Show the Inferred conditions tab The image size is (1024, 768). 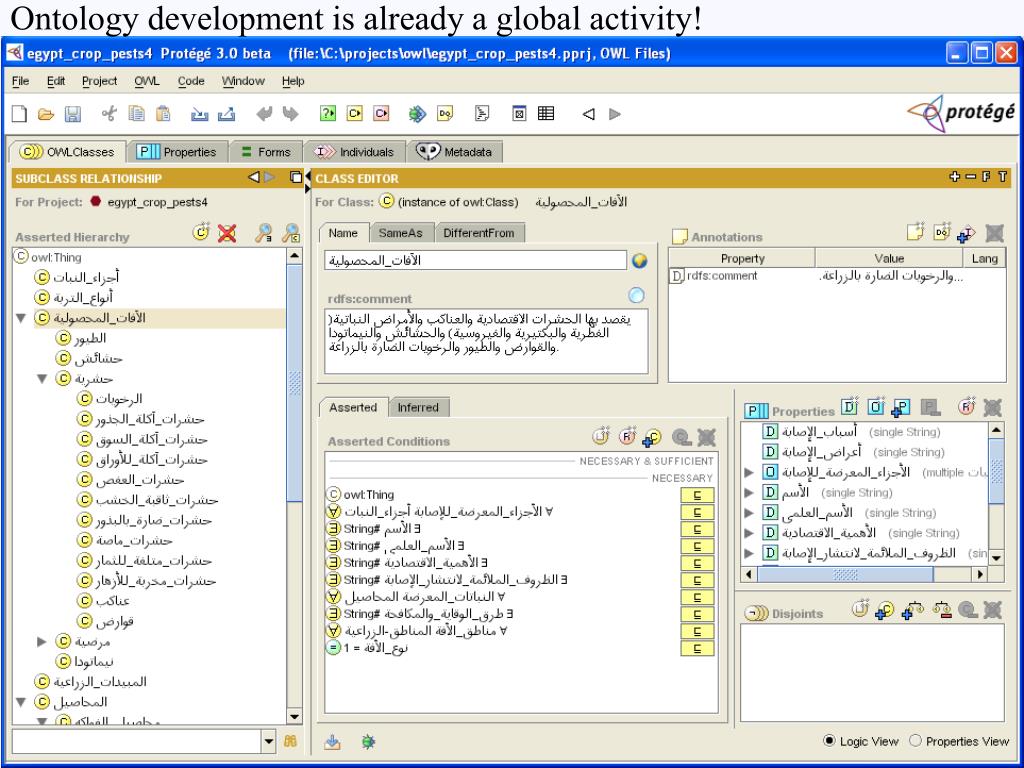point(418,408)
